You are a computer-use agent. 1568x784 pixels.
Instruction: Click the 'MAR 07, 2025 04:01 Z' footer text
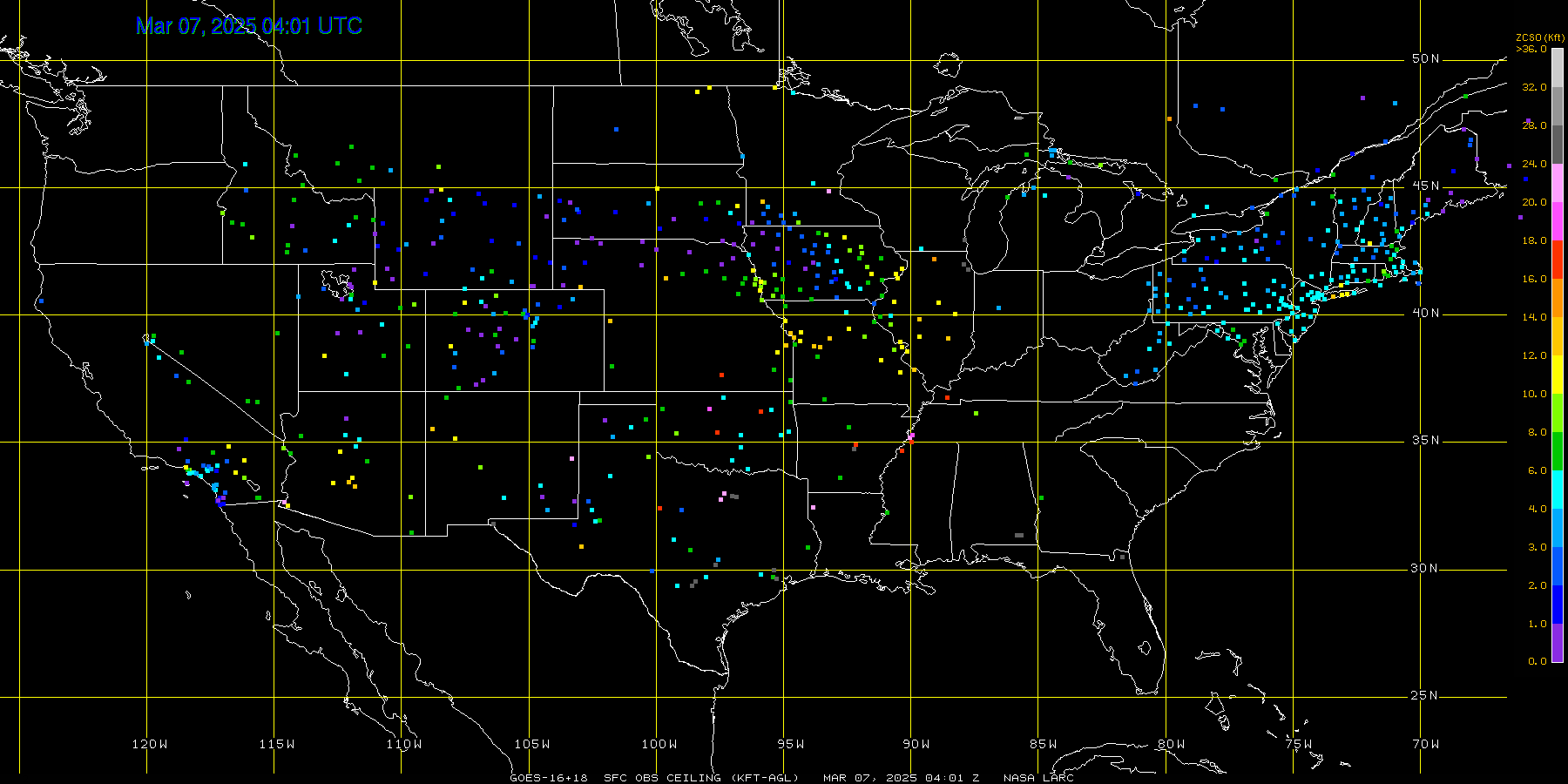[902, 778]
